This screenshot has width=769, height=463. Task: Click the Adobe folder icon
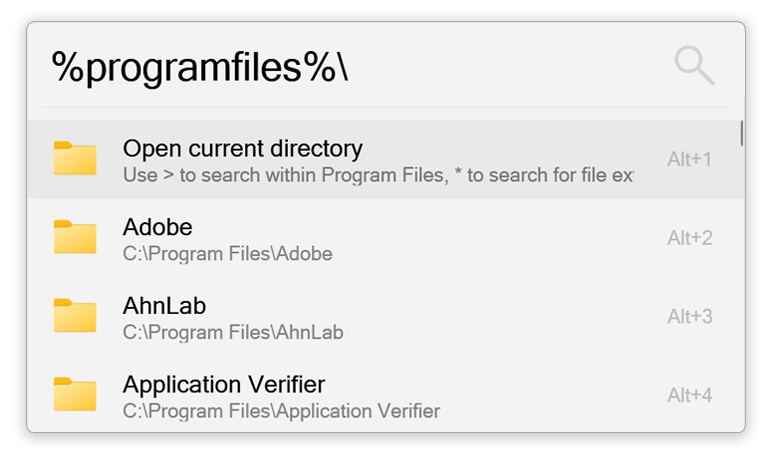(75, 237)
